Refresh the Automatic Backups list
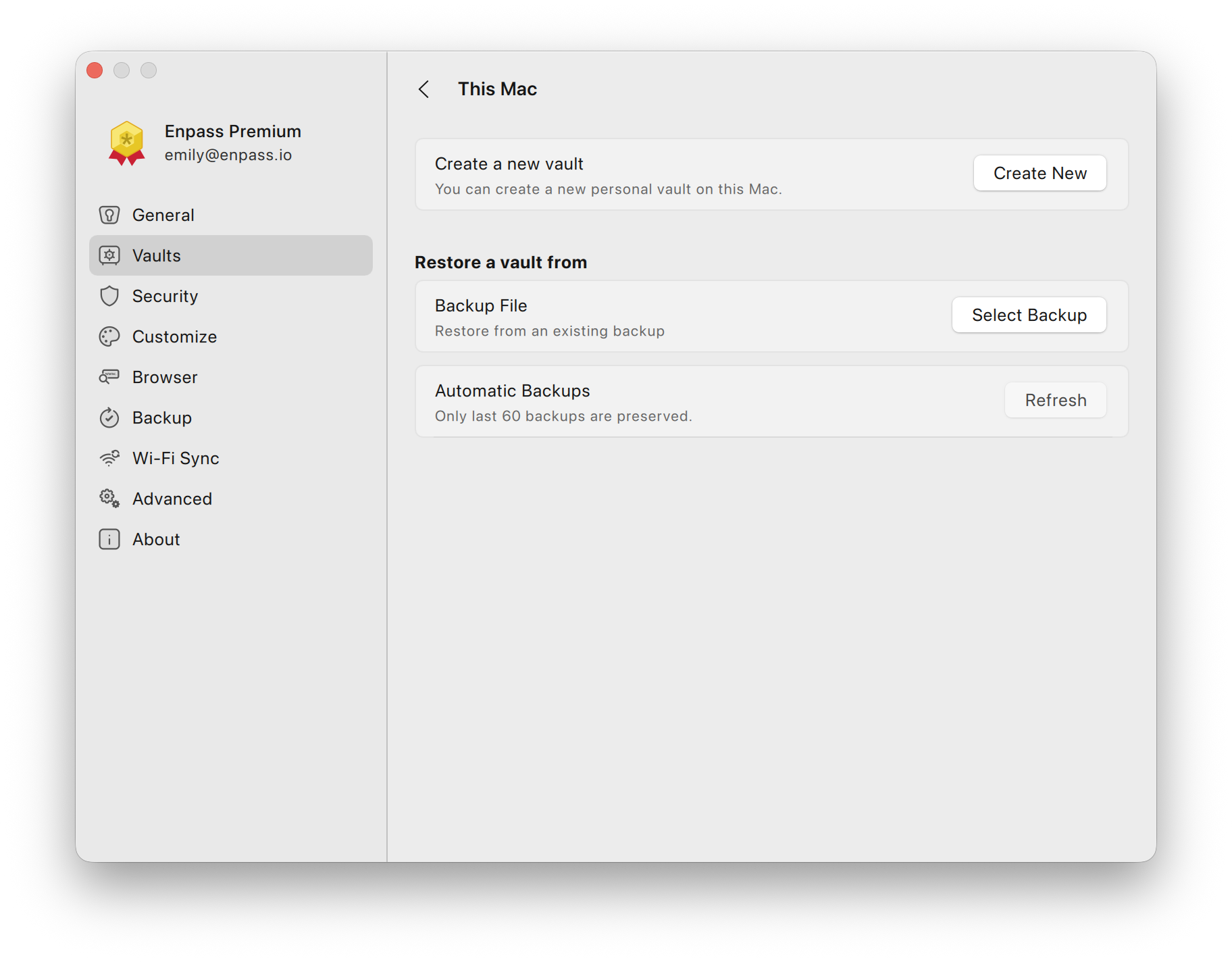The width and height of the screenshot is (1232, 962). pyautogui.click(x=1055, y=401)
